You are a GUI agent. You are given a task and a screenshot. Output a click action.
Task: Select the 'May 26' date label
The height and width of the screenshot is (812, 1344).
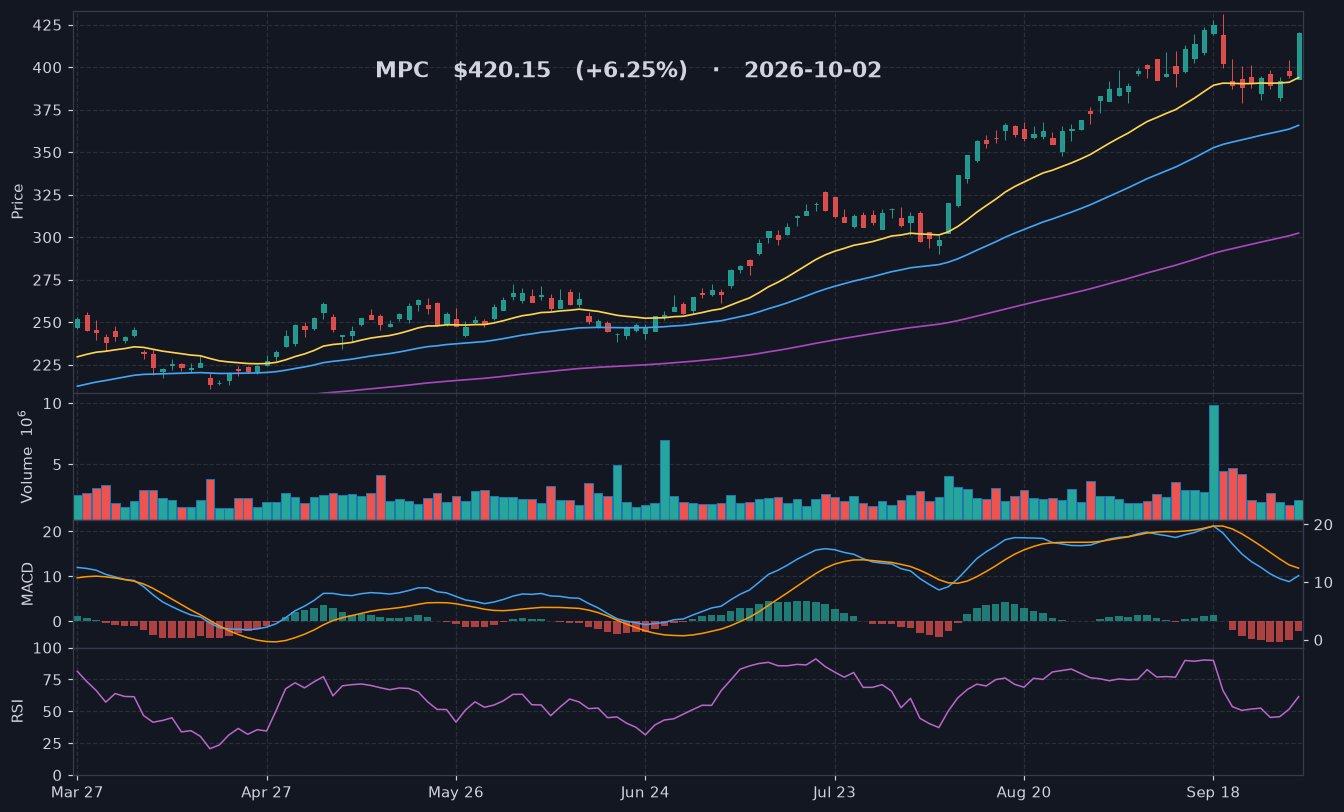(x=456, y=792)
